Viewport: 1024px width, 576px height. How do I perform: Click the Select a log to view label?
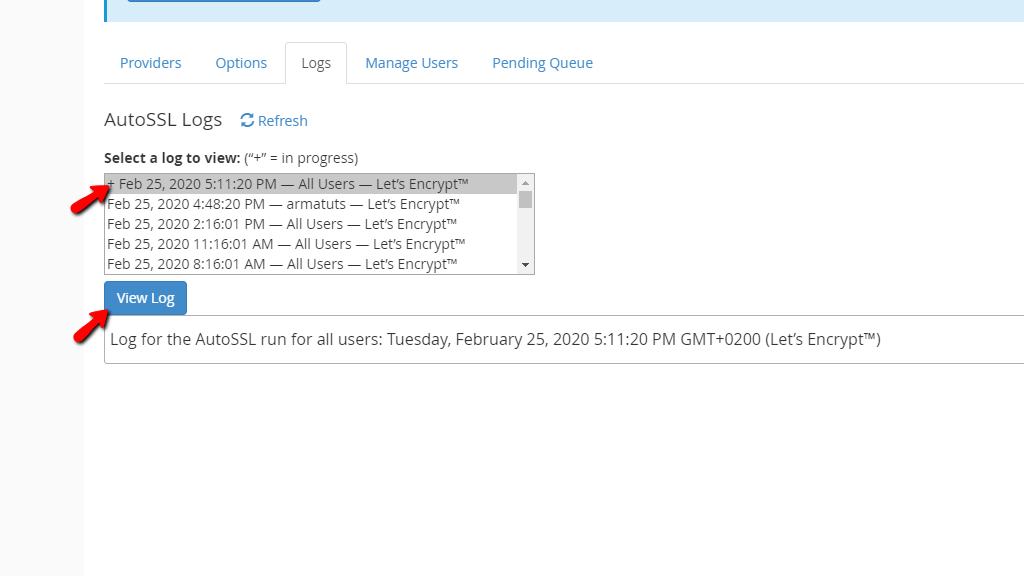pos(170,157)
